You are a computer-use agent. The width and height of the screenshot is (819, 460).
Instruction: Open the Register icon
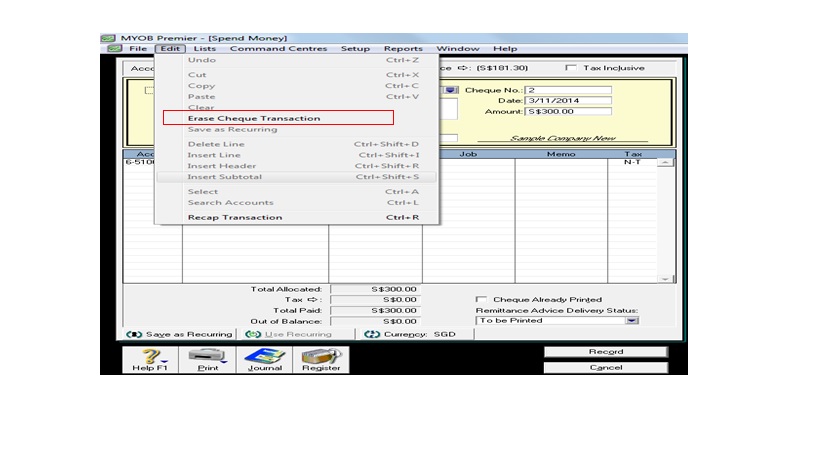tap(321, 359)
